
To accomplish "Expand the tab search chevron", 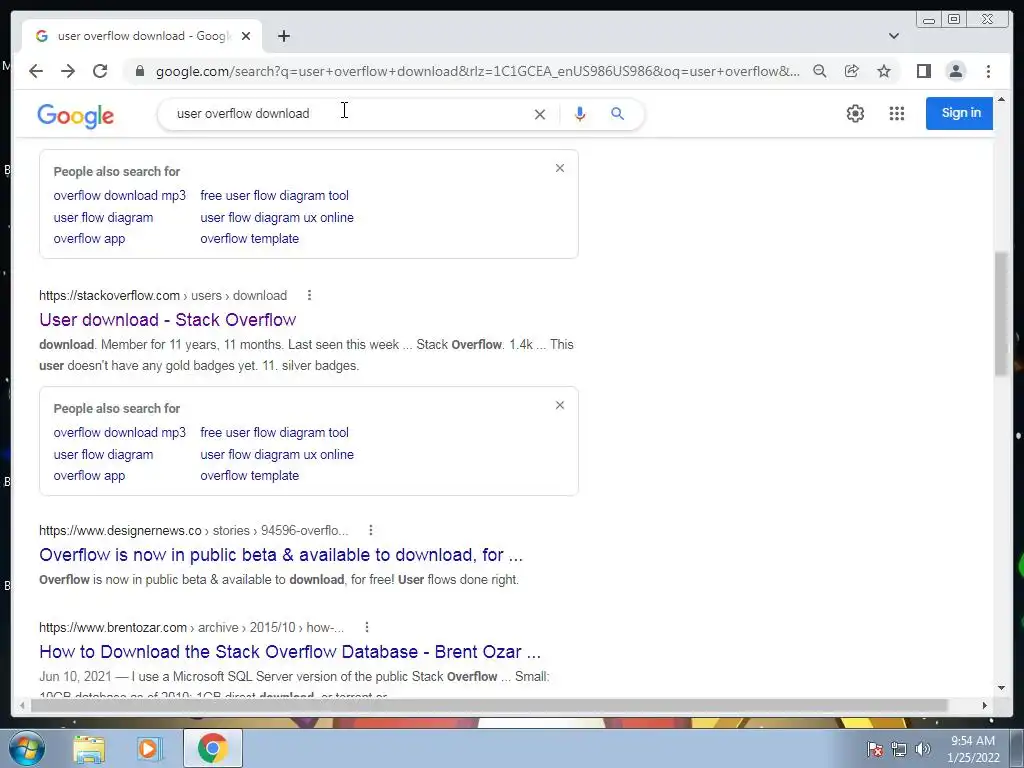I will (x=894, y=36).
